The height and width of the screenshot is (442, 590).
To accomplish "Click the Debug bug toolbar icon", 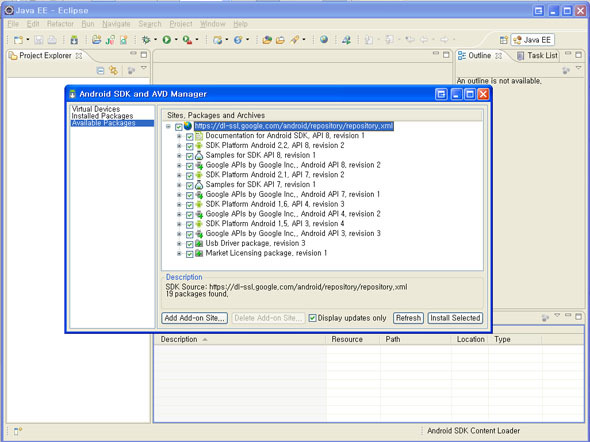I will pos(146,40).
